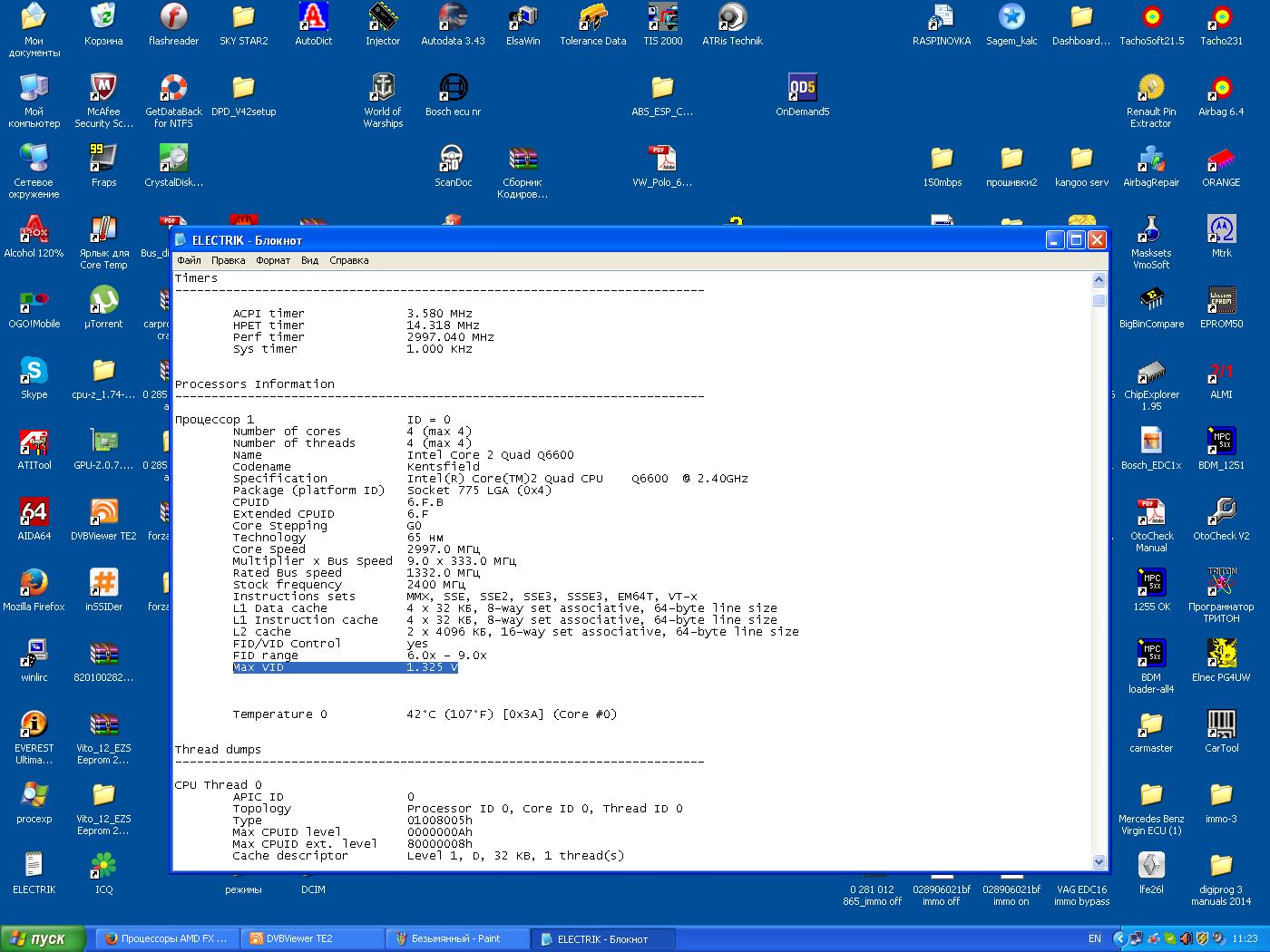The height and width of the screenshot is (952, 1270).
Task: Click the taskbar clock showing 11:23
Action: (x=1245, y=938)
